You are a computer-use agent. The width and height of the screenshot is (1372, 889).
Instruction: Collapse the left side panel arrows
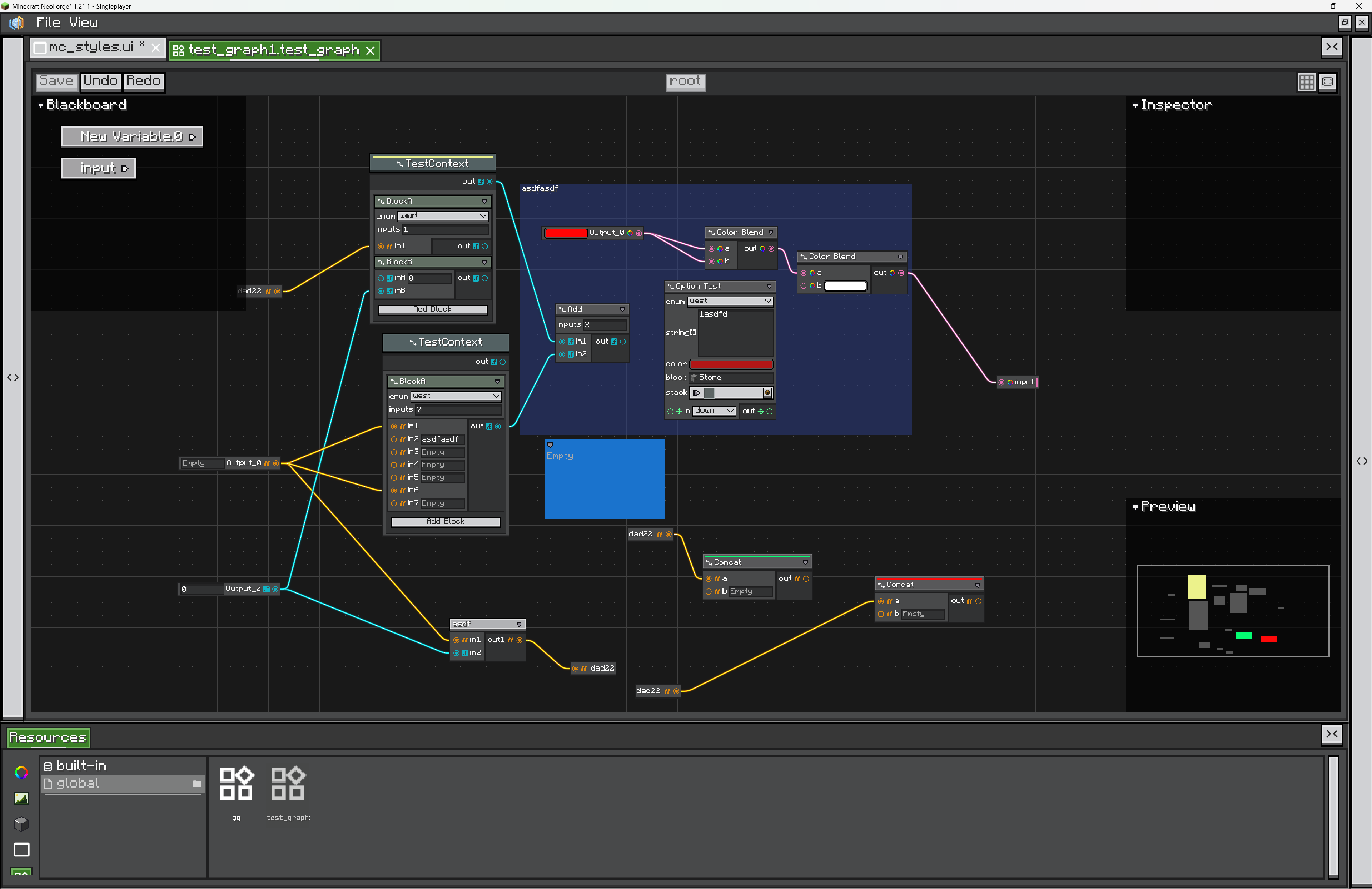[13, 377]
